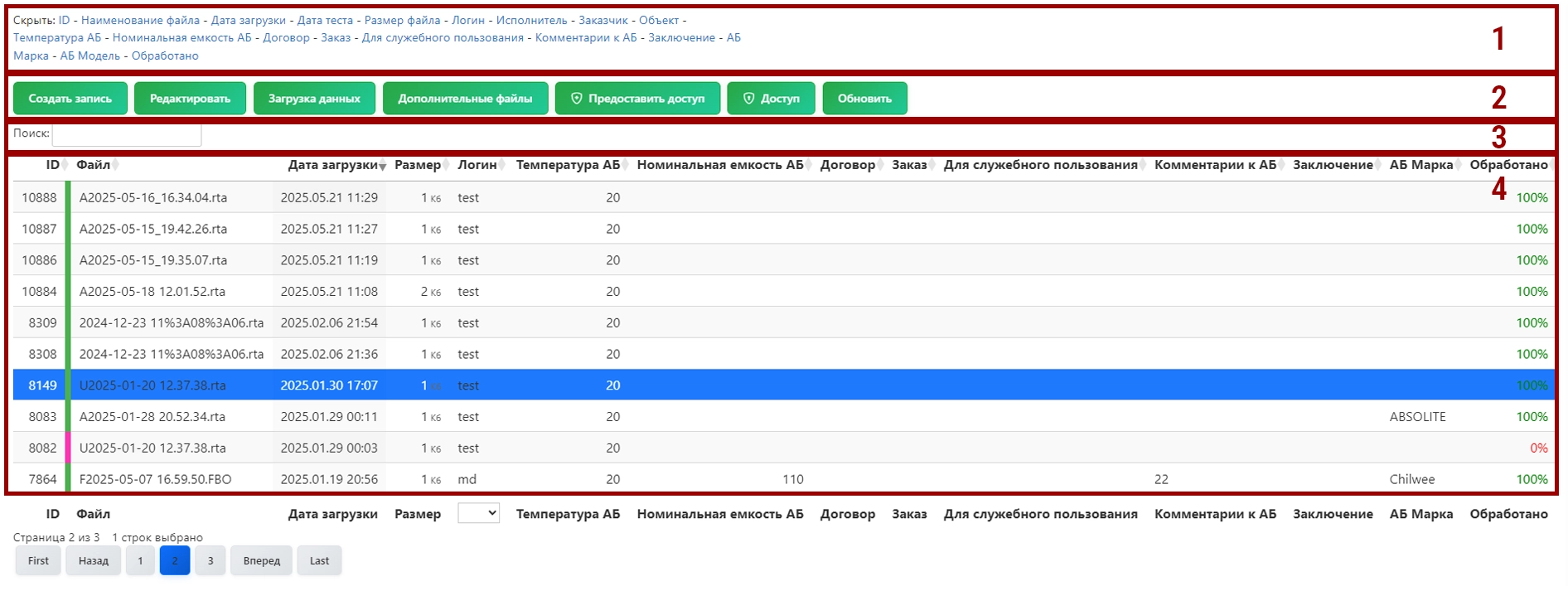Click the Обновить button
Screen dimensions: 1568x591
(864, 99)
